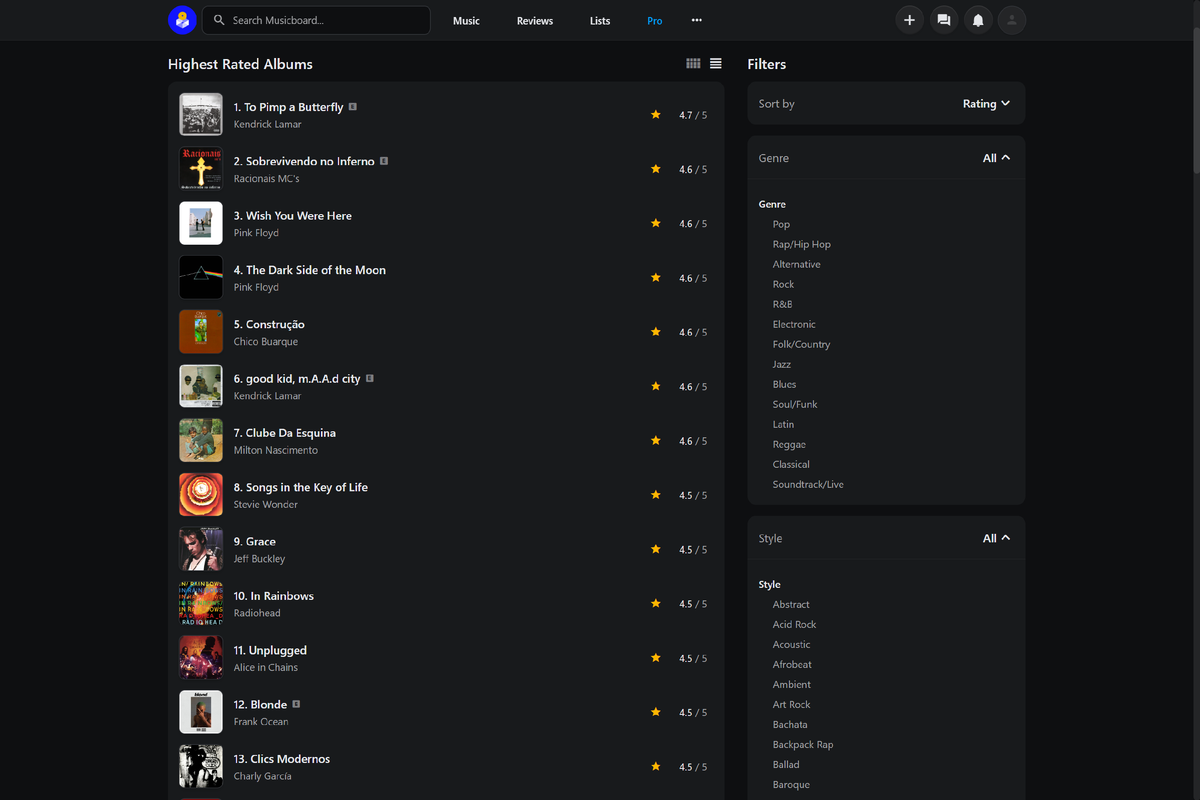Open Clube Da Esquina album title
Image resolution: width=1200 pixels, height=800 pixels.
[285, 433]
